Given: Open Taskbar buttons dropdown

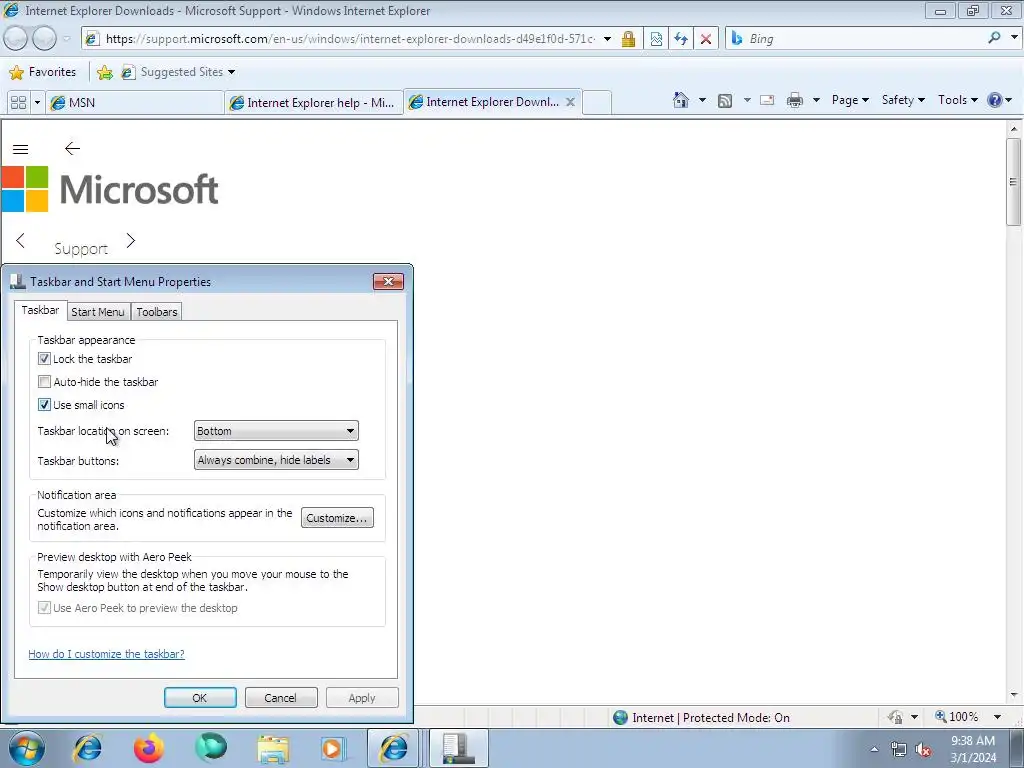Looking at the screenshot, I should 276,460.
